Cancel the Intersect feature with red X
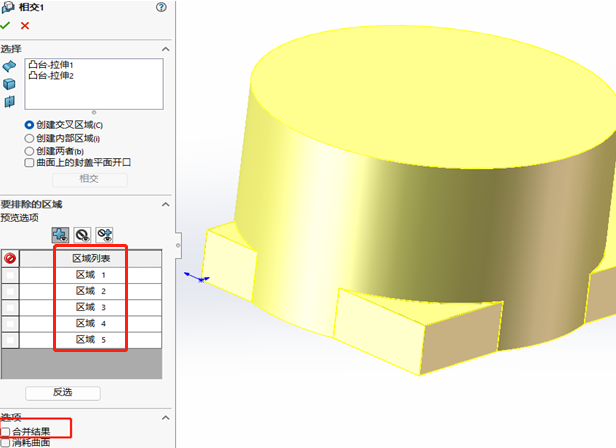The height and width of the screenshot is (448, 616). pyautogui.click(x=25, y=26)
